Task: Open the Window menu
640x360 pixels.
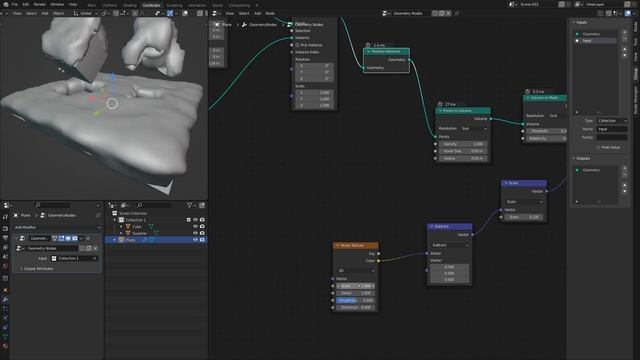Action: pyautogui.click(x=57, y=4)
